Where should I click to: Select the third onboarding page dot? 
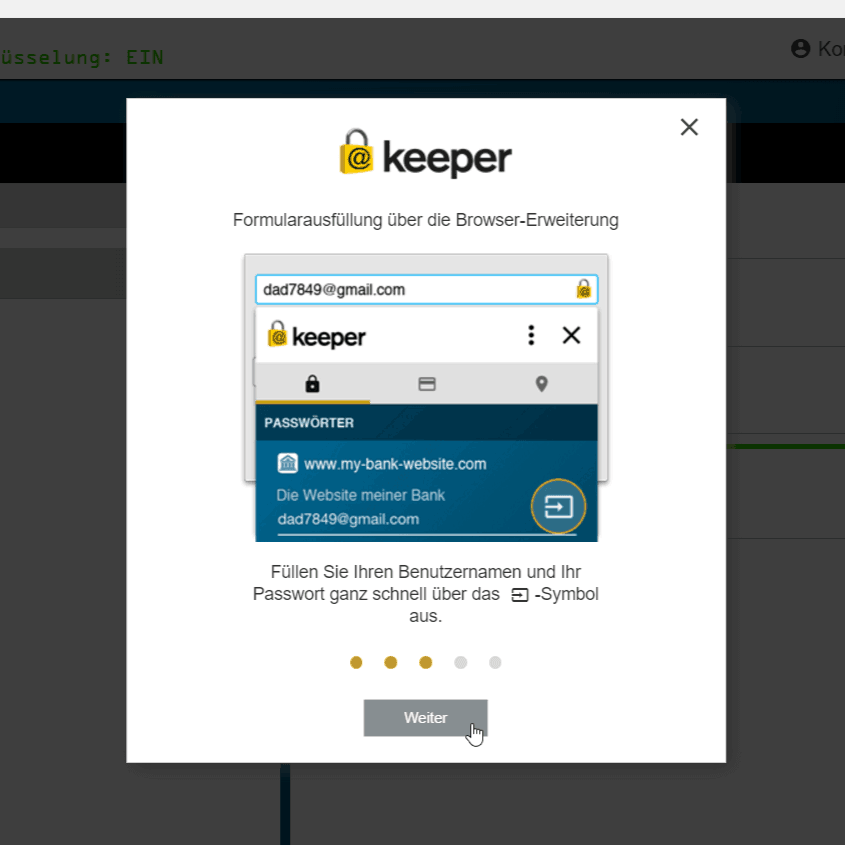click(x=426, y=662)
